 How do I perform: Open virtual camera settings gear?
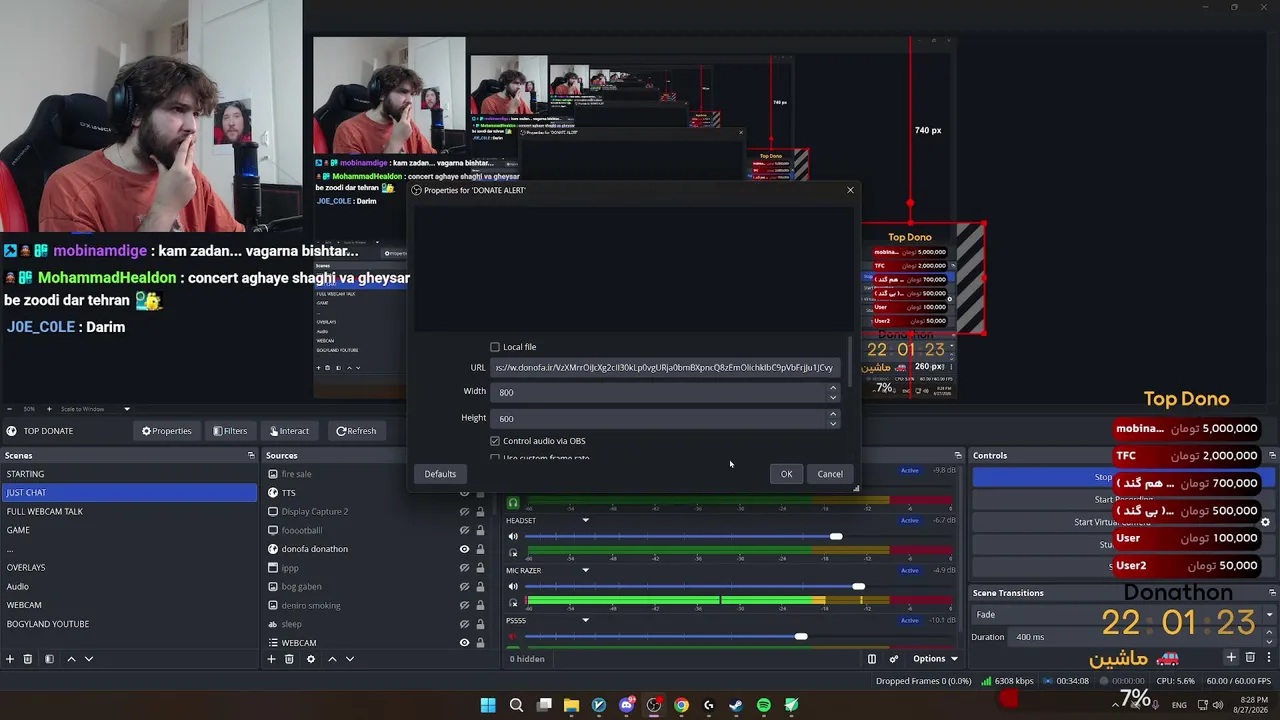(1265, 522)
